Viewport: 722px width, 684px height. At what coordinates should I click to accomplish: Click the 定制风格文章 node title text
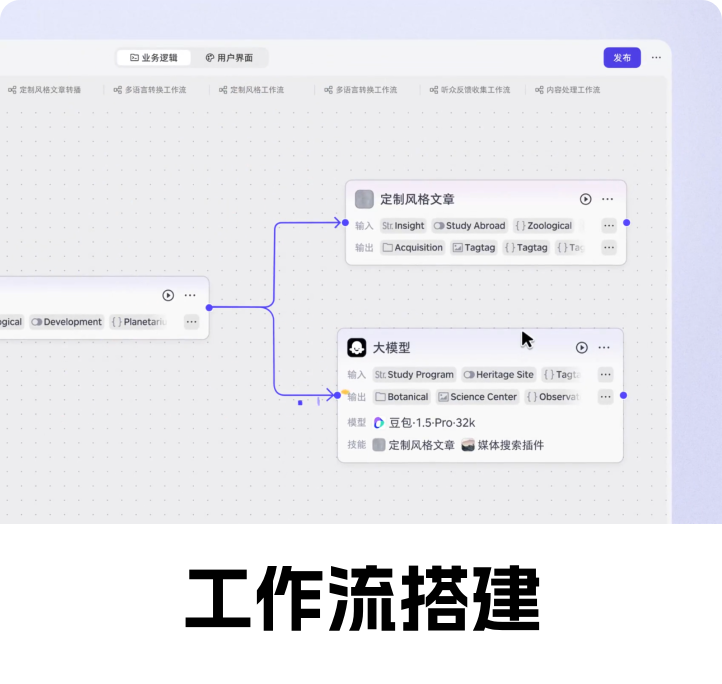(417, 199)
